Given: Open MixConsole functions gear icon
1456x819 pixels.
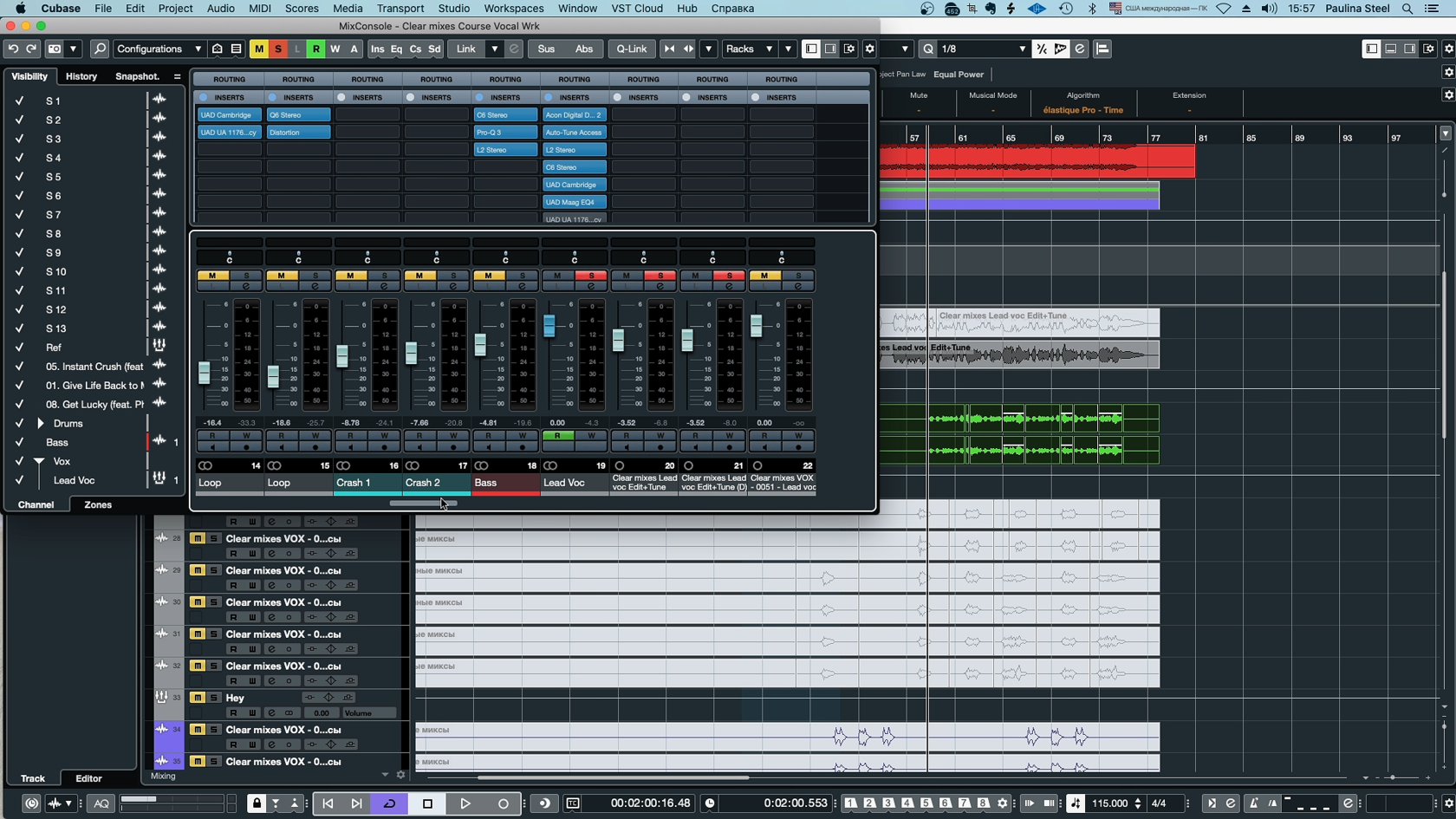Looking at the screenshot, I should (x=870, y=49).
